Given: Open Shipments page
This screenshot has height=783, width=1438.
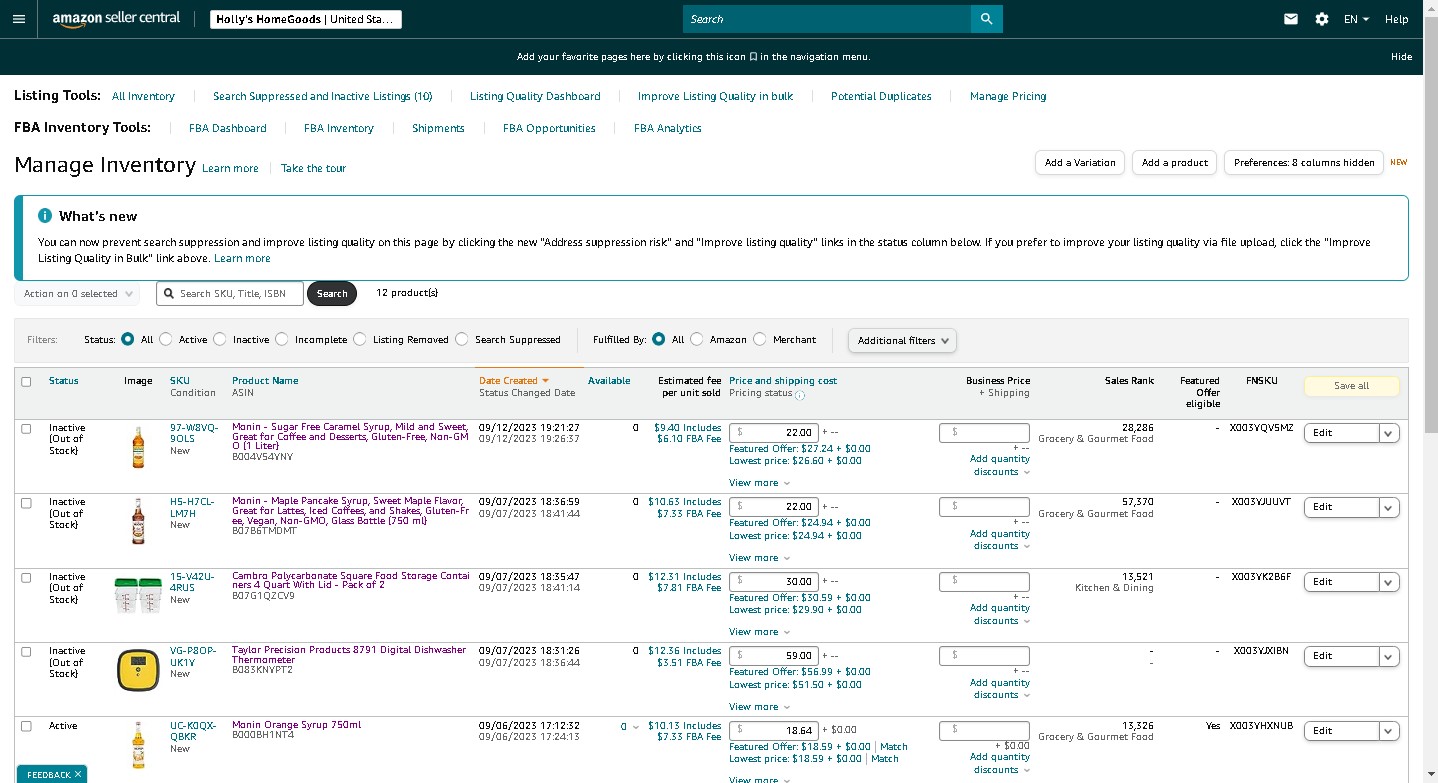Looking at the screenshot, I should [438, 129].
